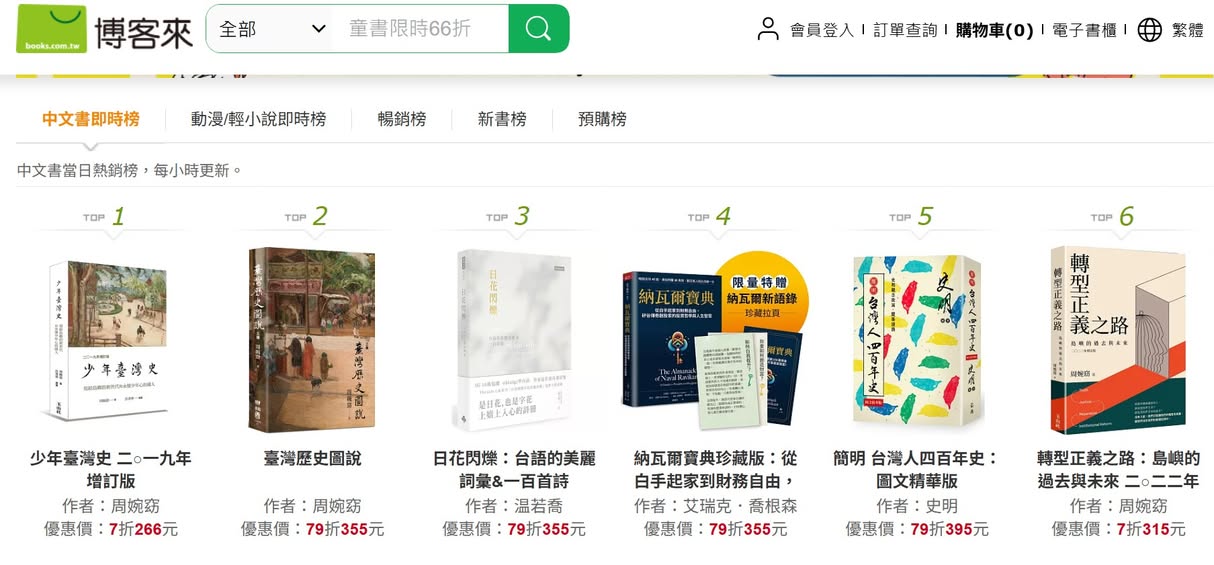
Task: Switch to 動漫/輕小說即時榜 tab
Action: tap(258, 119)
